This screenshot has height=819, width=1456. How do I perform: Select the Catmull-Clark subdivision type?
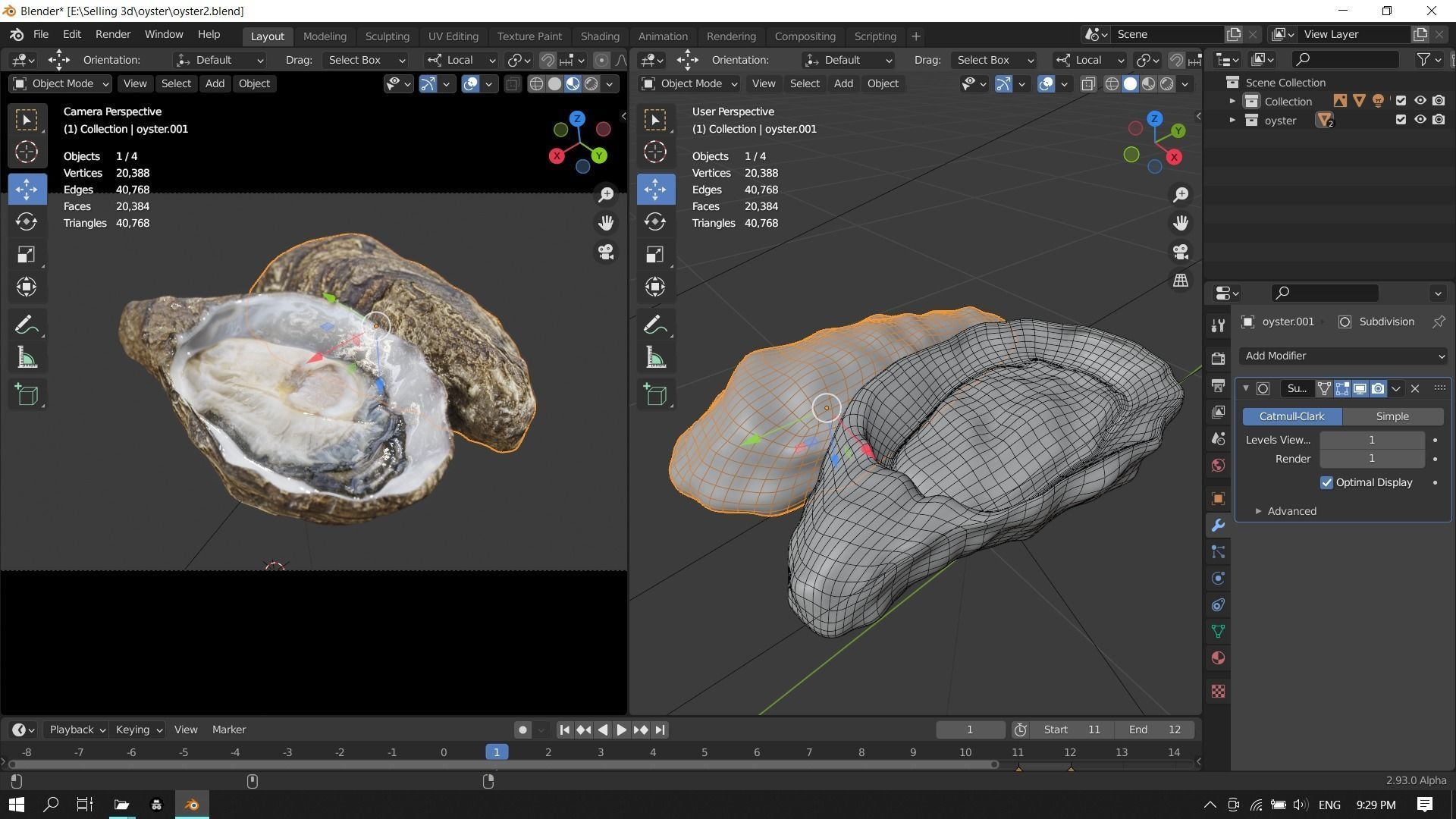(1291, 416)
